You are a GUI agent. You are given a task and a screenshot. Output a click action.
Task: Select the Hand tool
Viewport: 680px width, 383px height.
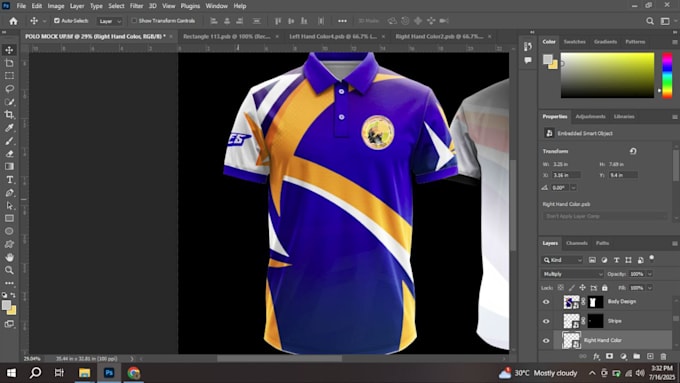[9, 257]
